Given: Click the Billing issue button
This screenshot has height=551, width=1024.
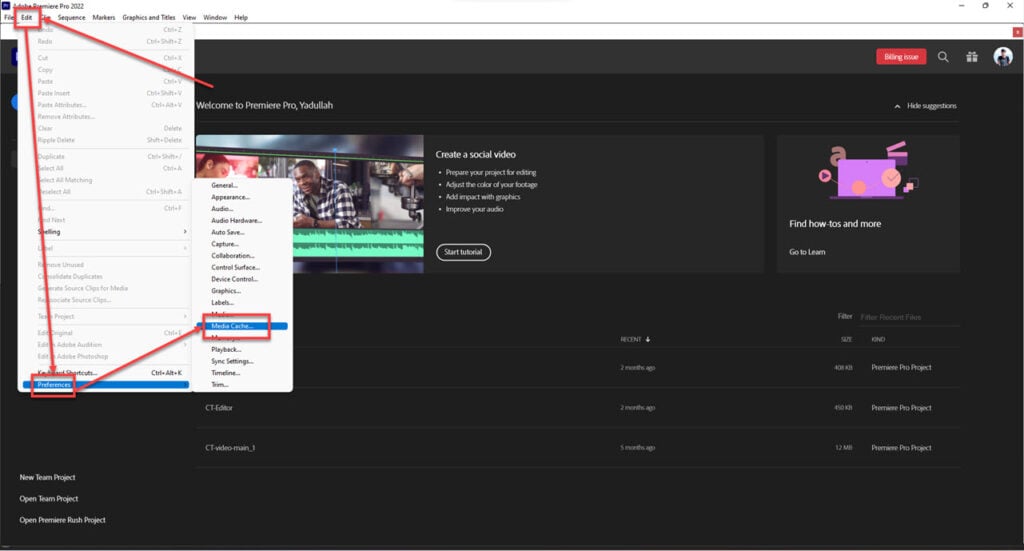Looking at the screenshot, I should [x=901, y=57].
